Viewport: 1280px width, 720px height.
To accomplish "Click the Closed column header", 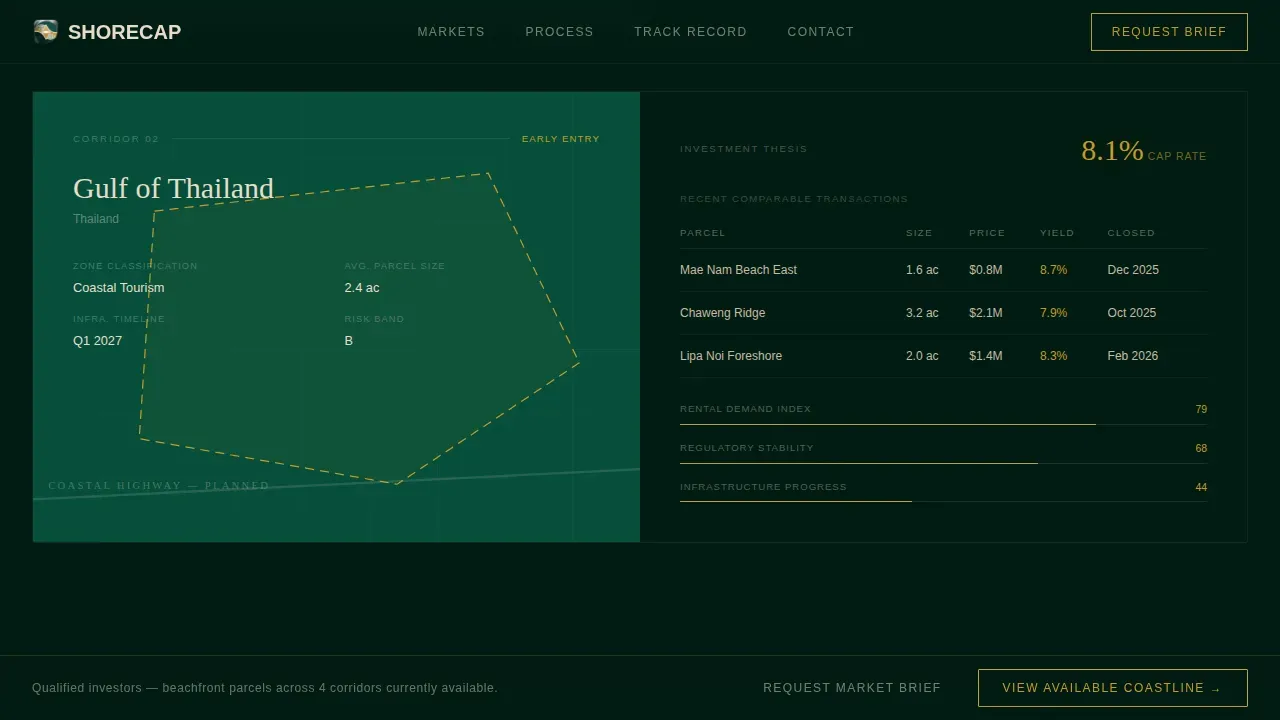I will (x=1131, y=233).
